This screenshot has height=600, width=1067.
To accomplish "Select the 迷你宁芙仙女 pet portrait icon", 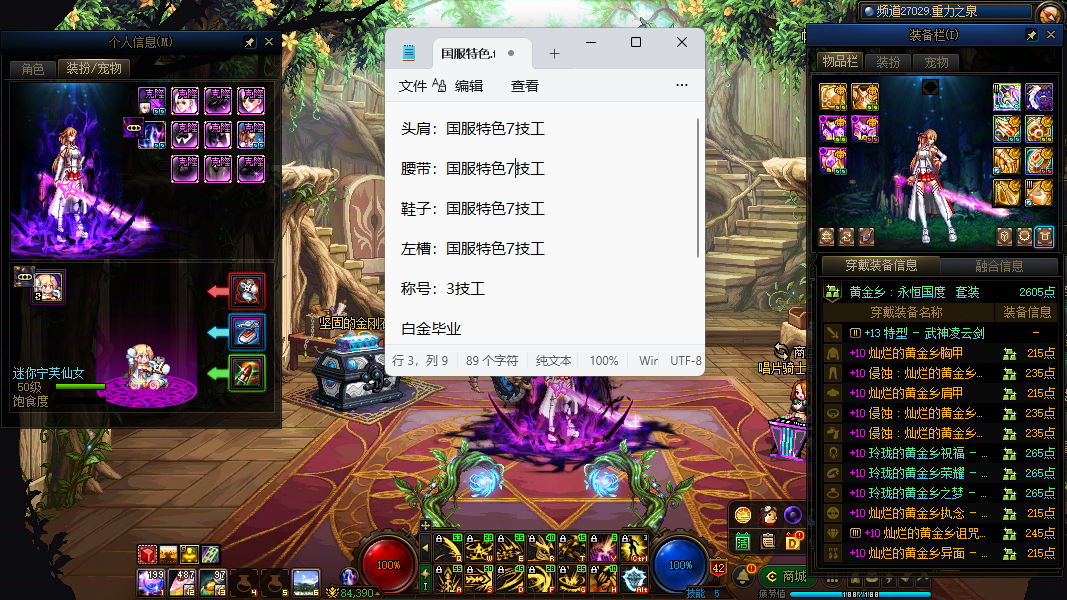I will pos(48,285).
